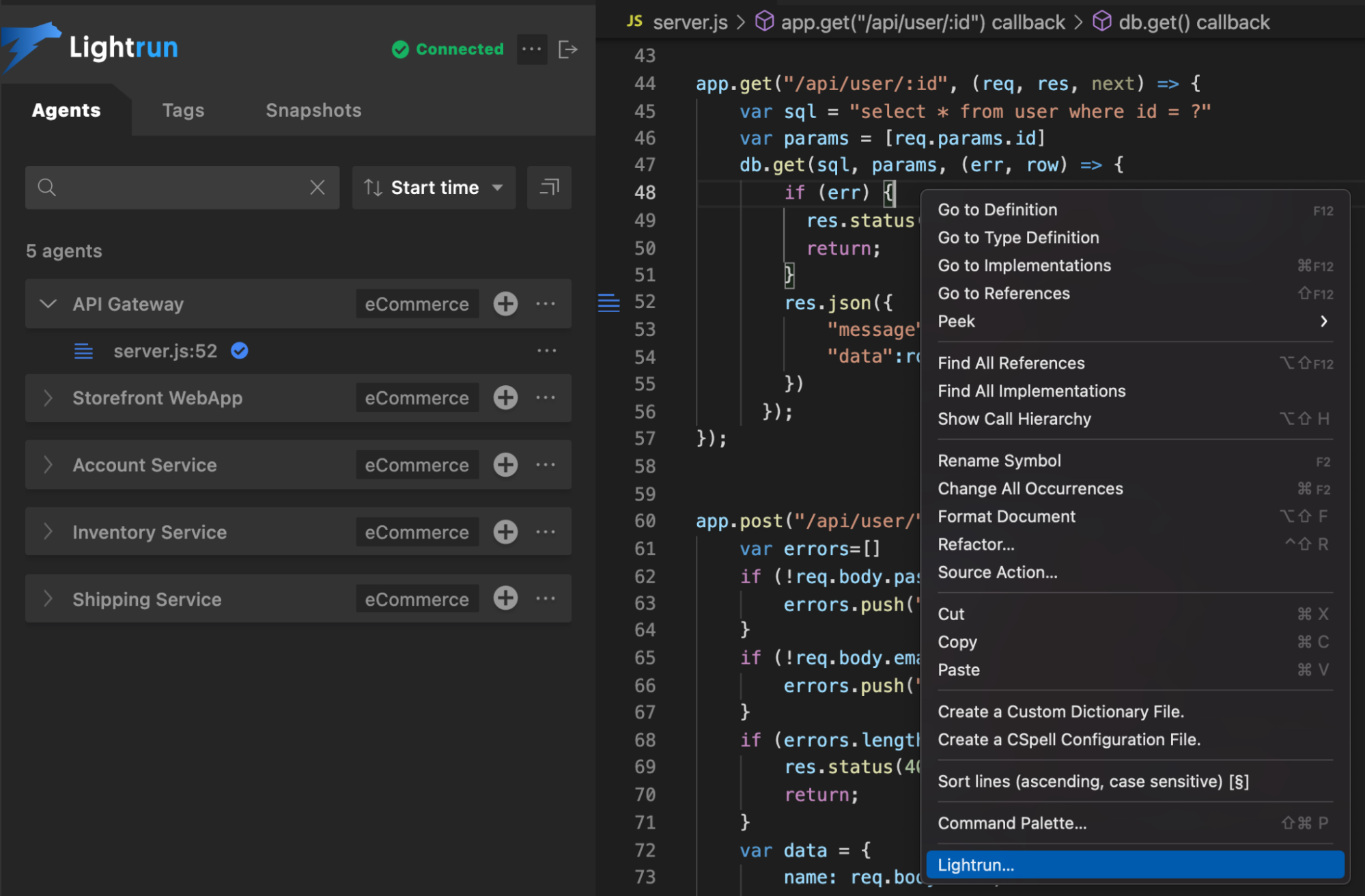Click the logout icon near Connected status
Image resolution: width=1365 pixels, height=896 pixels.
pos(568,48)
